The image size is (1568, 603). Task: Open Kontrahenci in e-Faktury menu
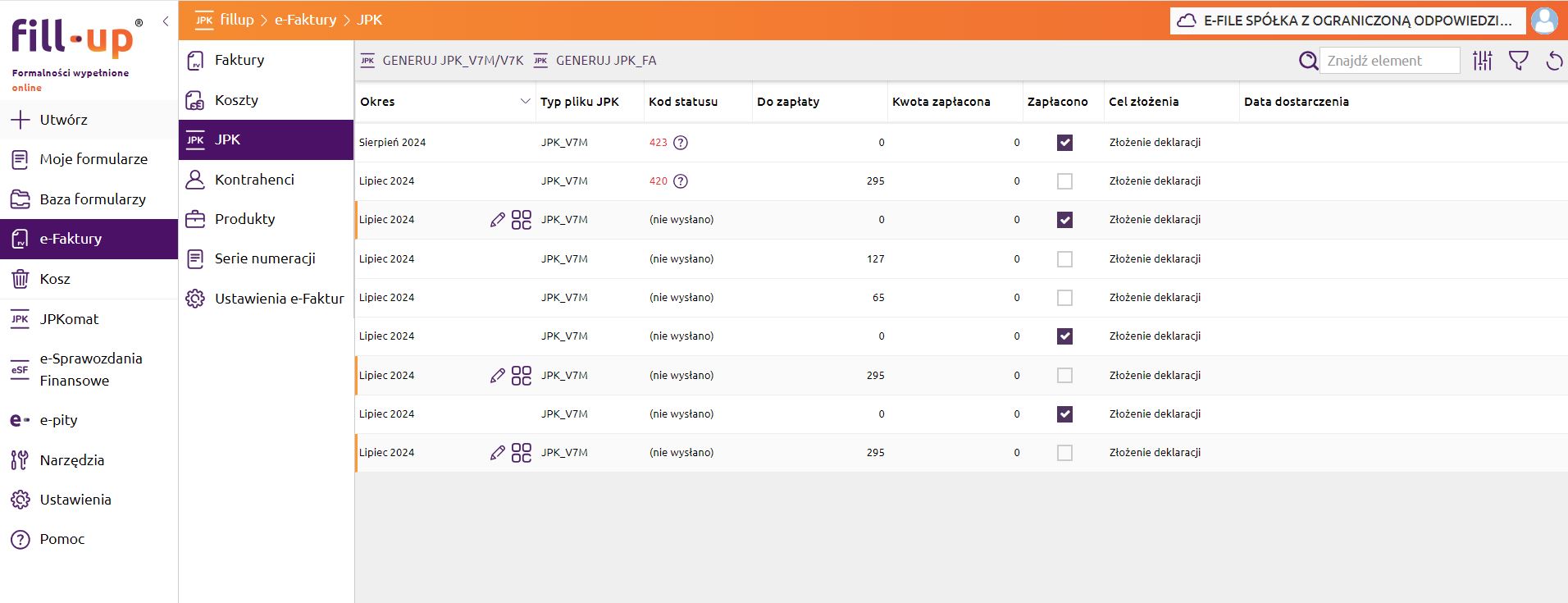254,180
